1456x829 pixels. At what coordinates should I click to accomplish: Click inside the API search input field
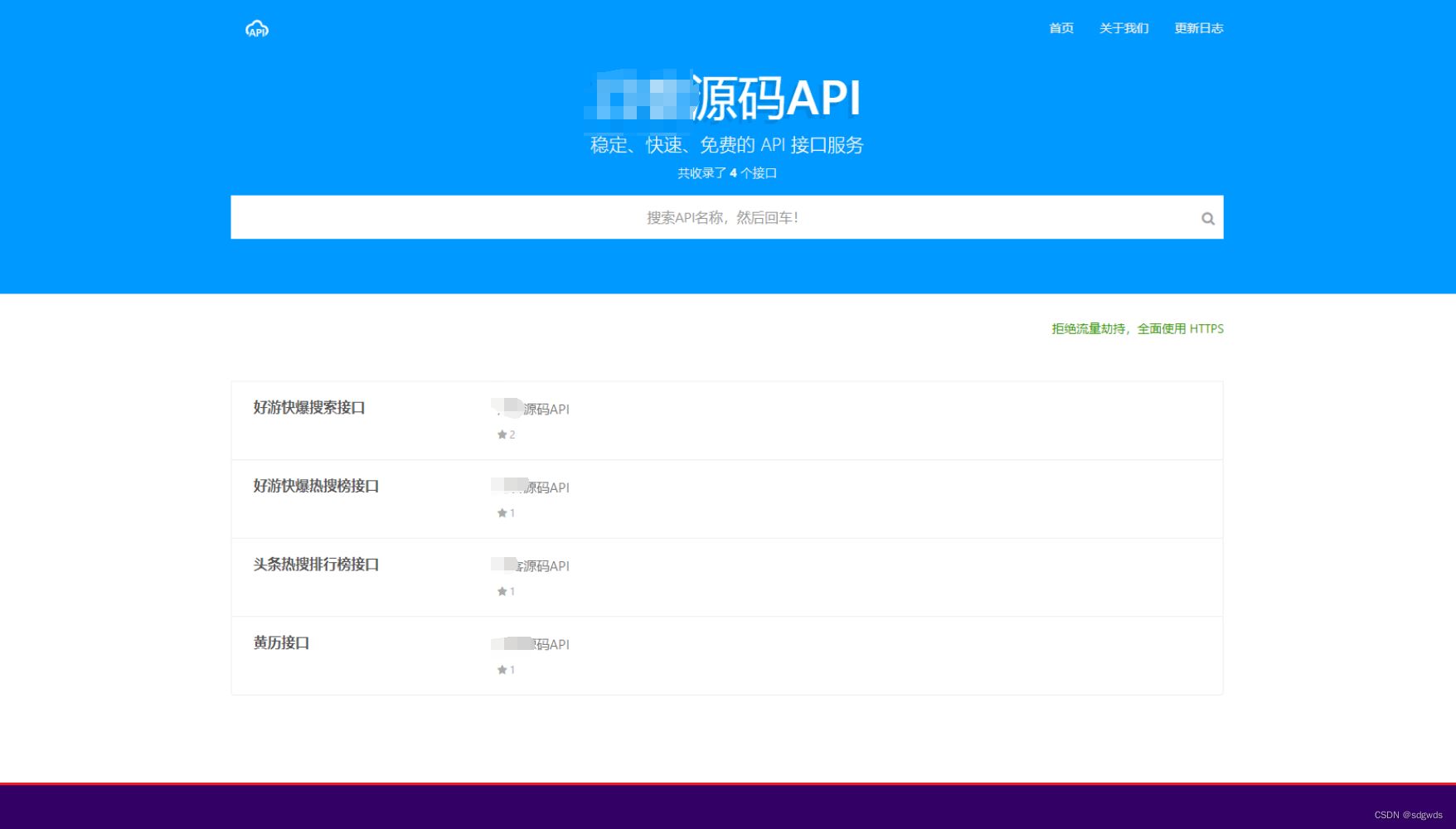(x=726, y=217)
